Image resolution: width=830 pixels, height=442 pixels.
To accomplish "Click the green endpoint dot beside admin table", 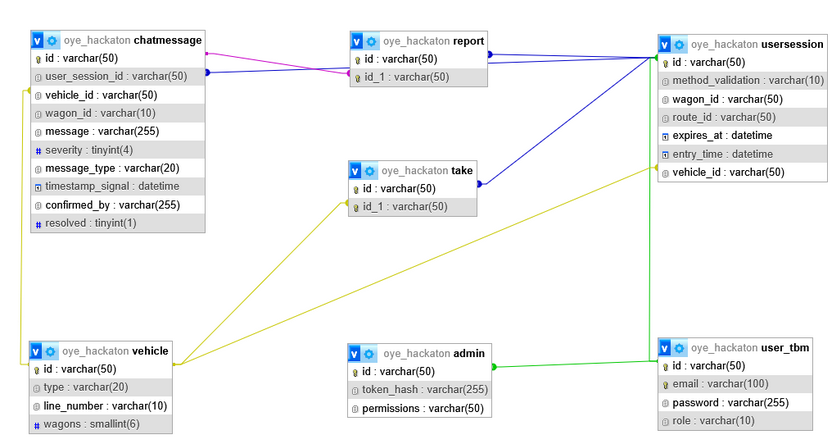I will [x=494, y=367].
